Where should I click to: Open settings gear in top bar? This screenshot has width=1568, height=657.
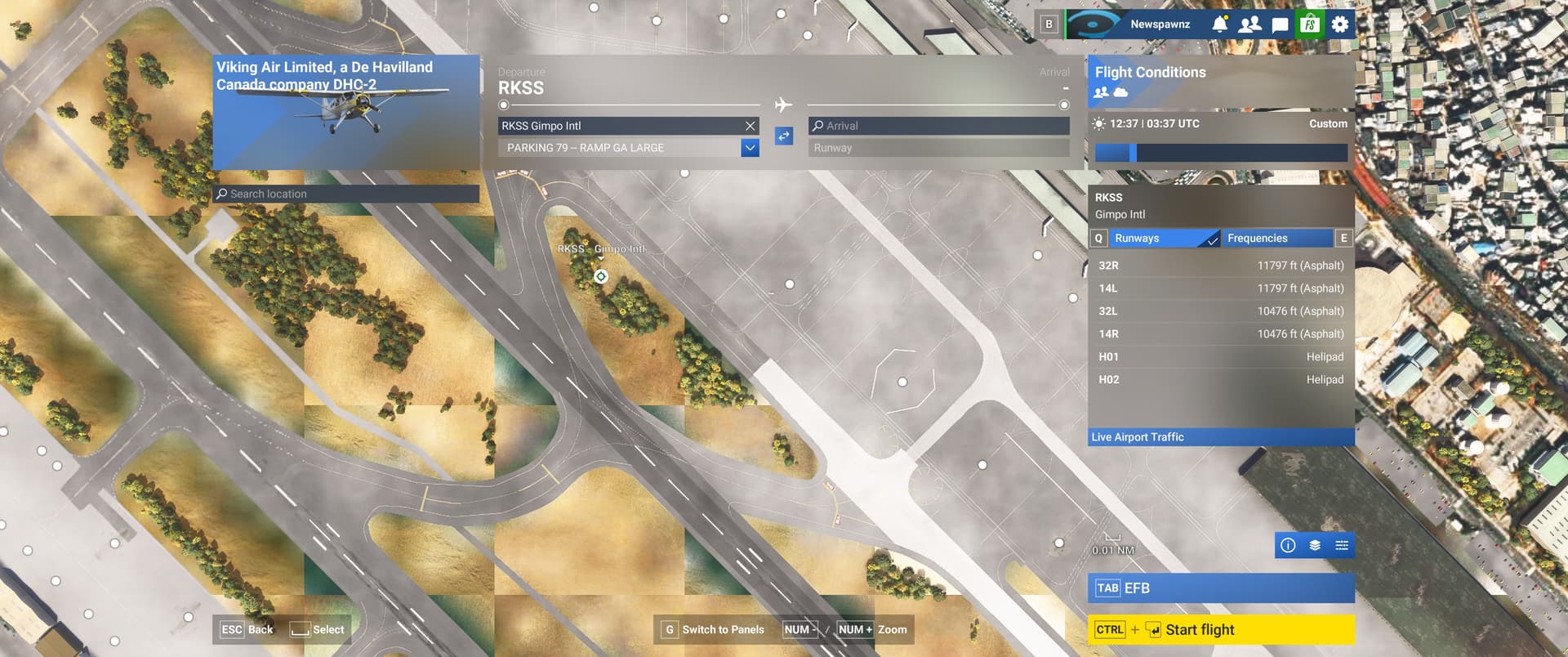(x=1339, y=24)
